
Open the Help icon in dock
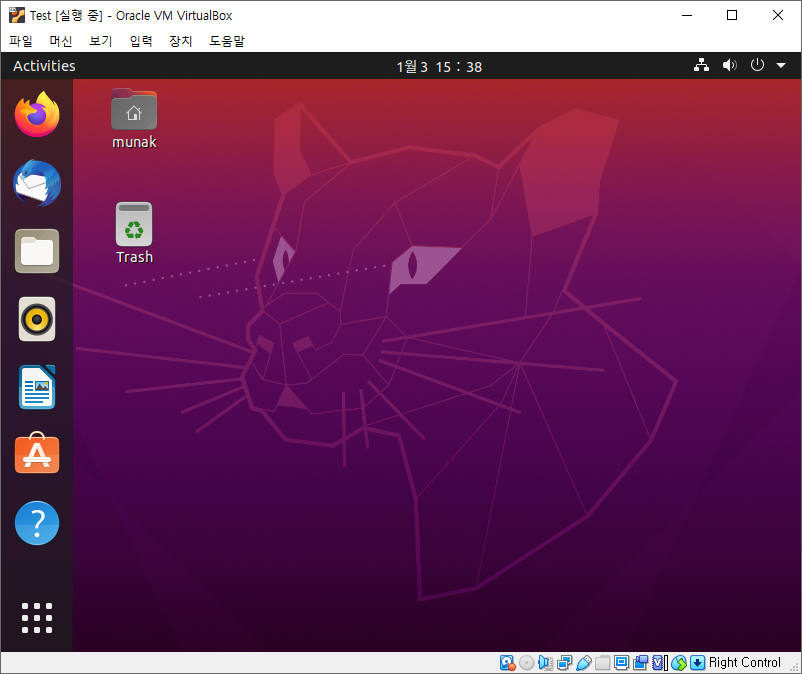pyautogui.click(x=37, y=523)
